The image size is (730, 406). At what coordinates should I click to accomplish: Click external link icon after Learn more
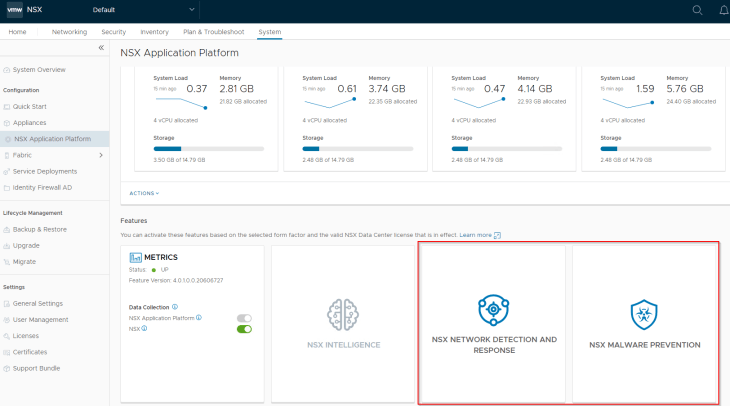pos(497,236)
